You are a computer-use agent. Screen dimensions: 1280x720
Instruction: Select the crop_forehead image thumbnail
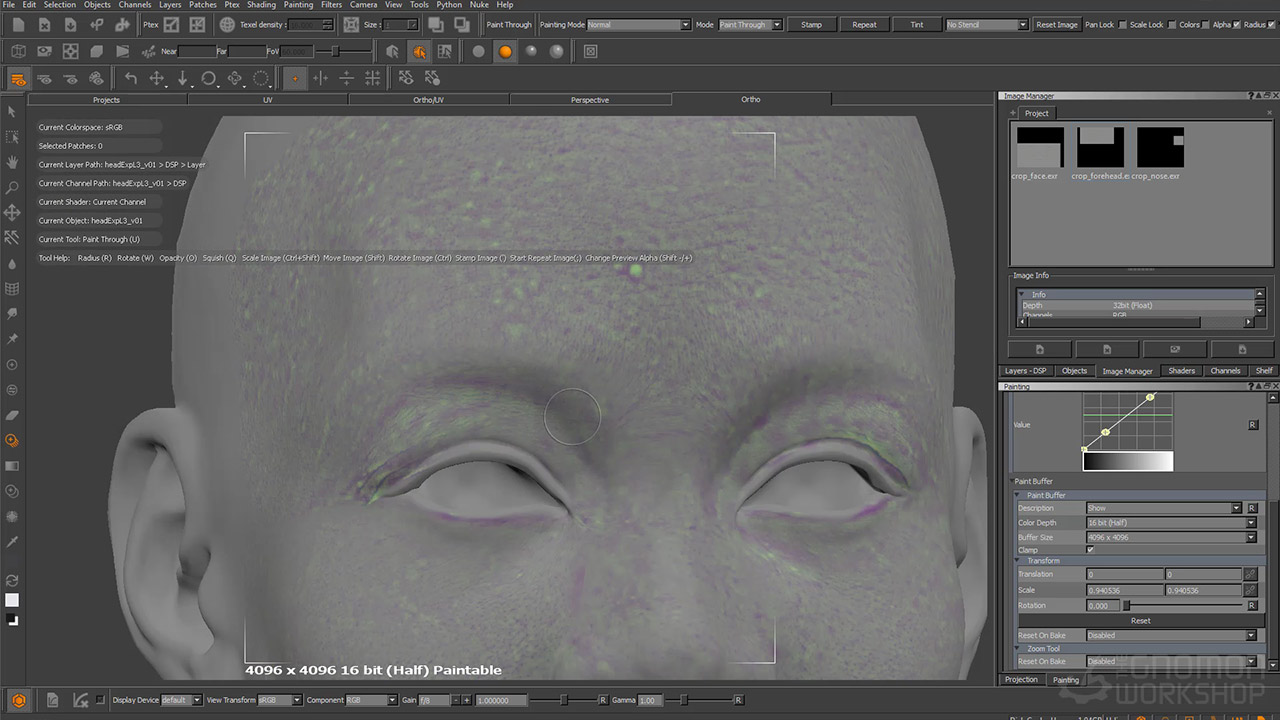[x=1100, y=148]
